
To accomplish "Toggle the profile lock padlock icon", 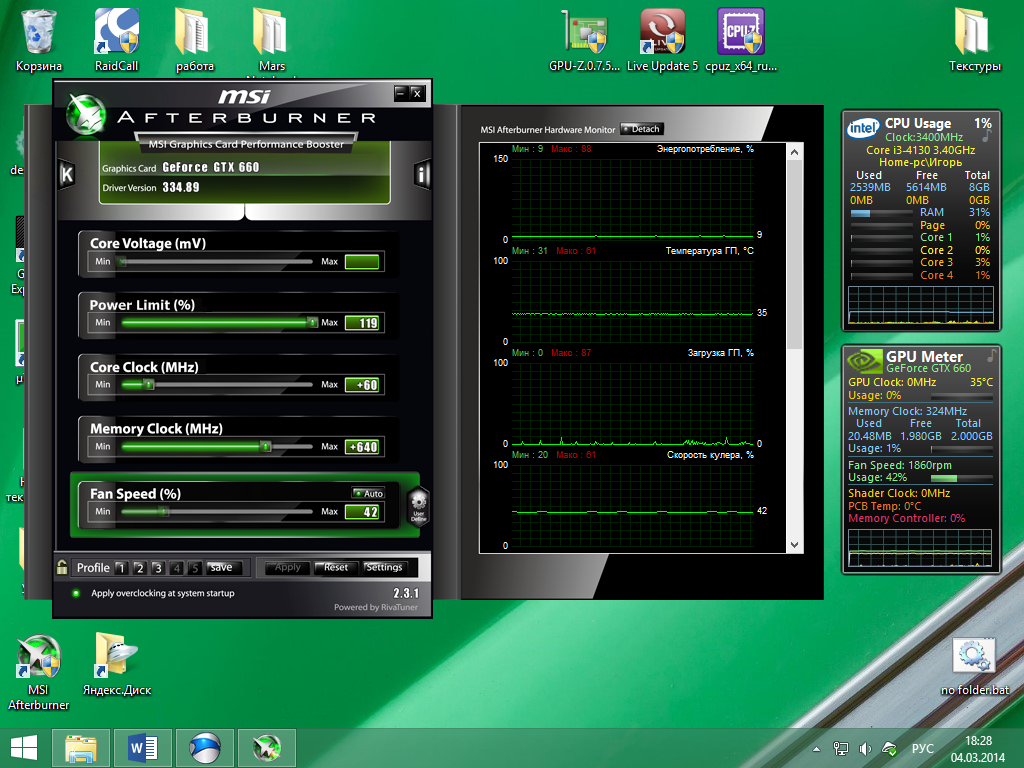I will pos(62,567).
